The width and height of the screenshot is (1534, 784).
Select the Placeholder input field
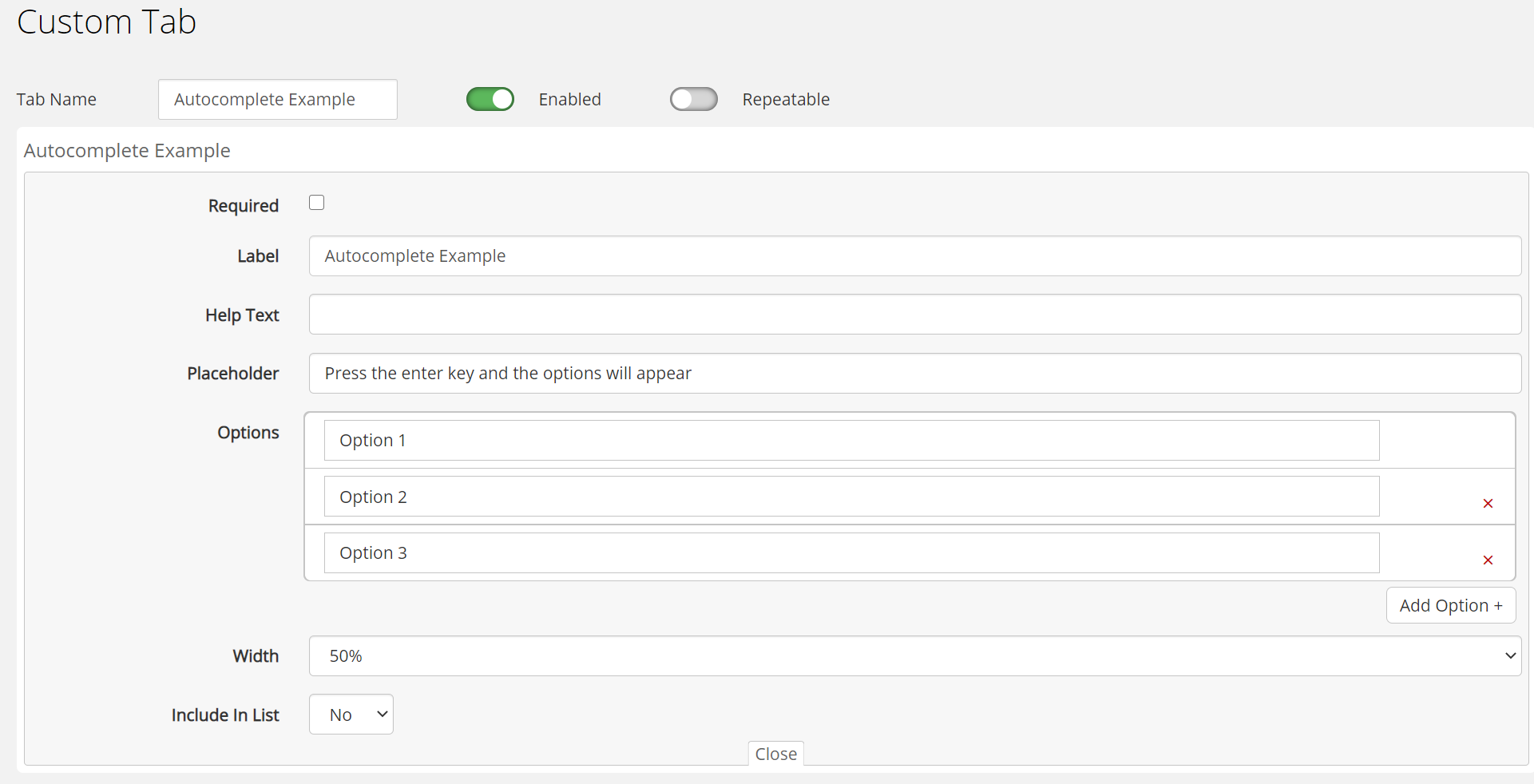tap(914, 374)
